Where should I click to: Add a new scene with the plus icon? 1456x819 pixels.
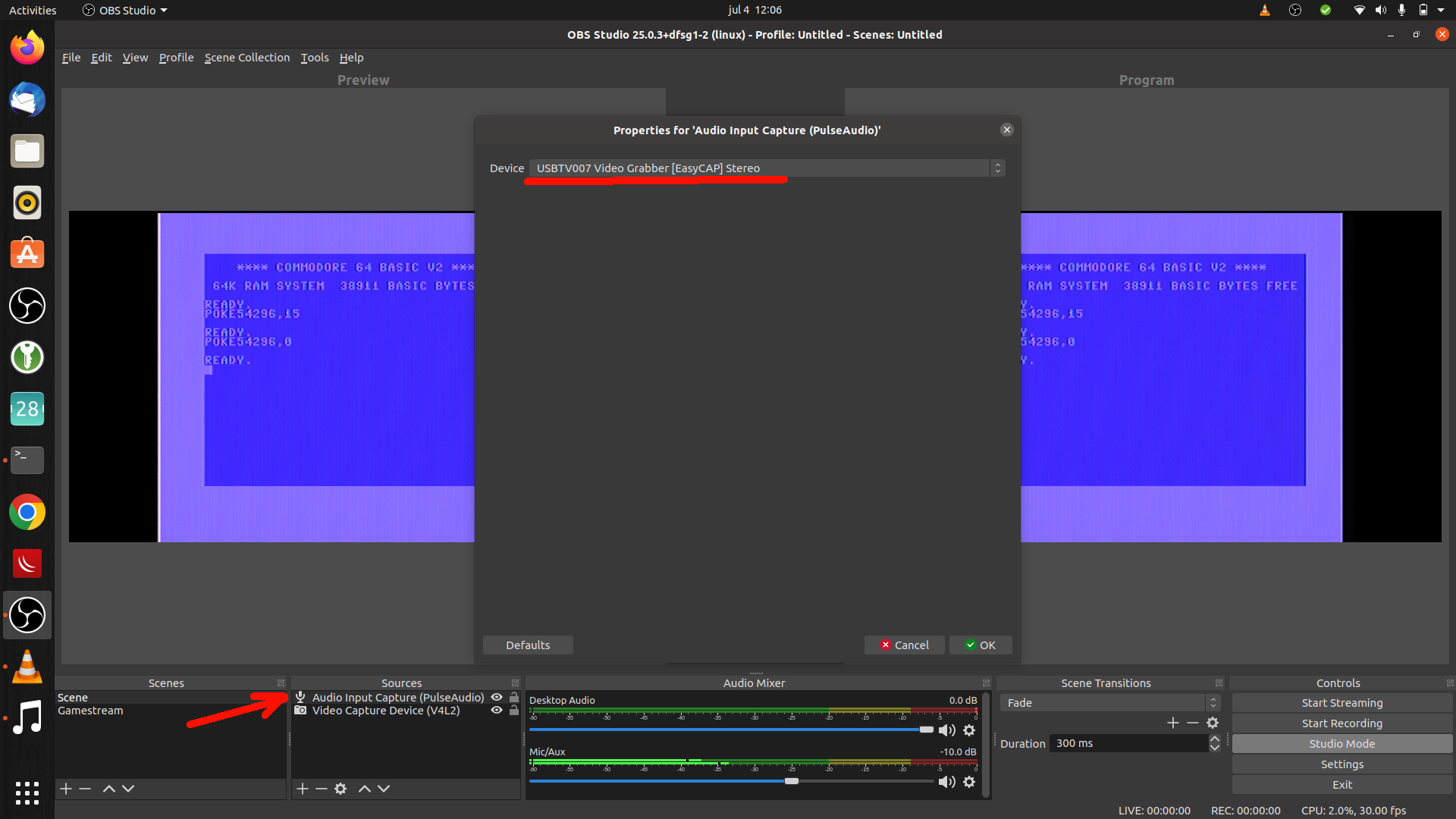point(66,789)
